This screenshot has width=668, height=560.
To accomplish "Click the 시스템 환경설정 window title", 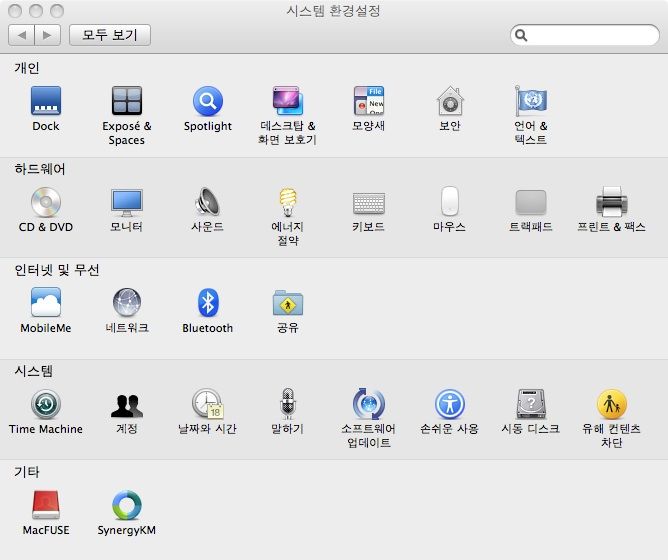I will point(334,11).
